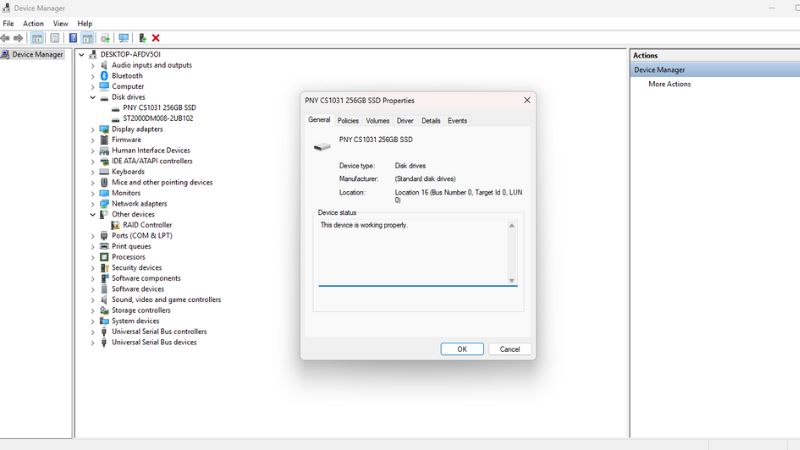Click the drive icon in the Properties dialog

tap(322, 147)
